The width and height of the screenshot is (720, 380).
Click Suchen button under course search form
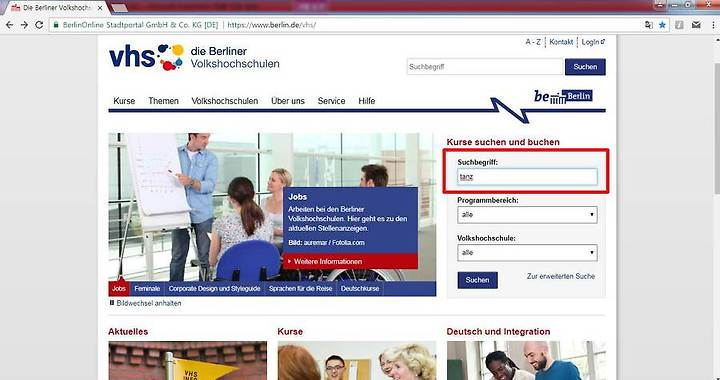478,280
